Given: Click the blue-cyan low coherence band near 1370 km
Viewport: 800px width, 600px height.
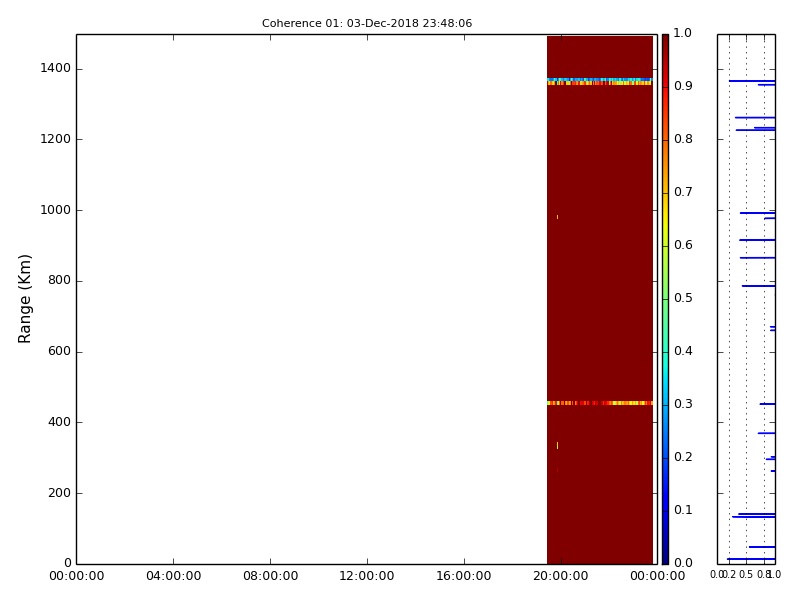Looking at the screenshot, I should coord(600,80).
